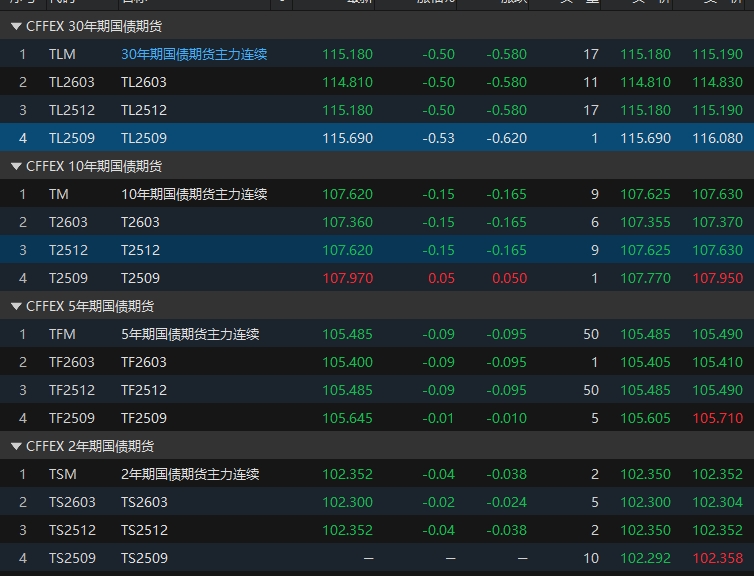Click latest price 107.360 in T2603 row

pyautogui.click(x=348, y=222)
